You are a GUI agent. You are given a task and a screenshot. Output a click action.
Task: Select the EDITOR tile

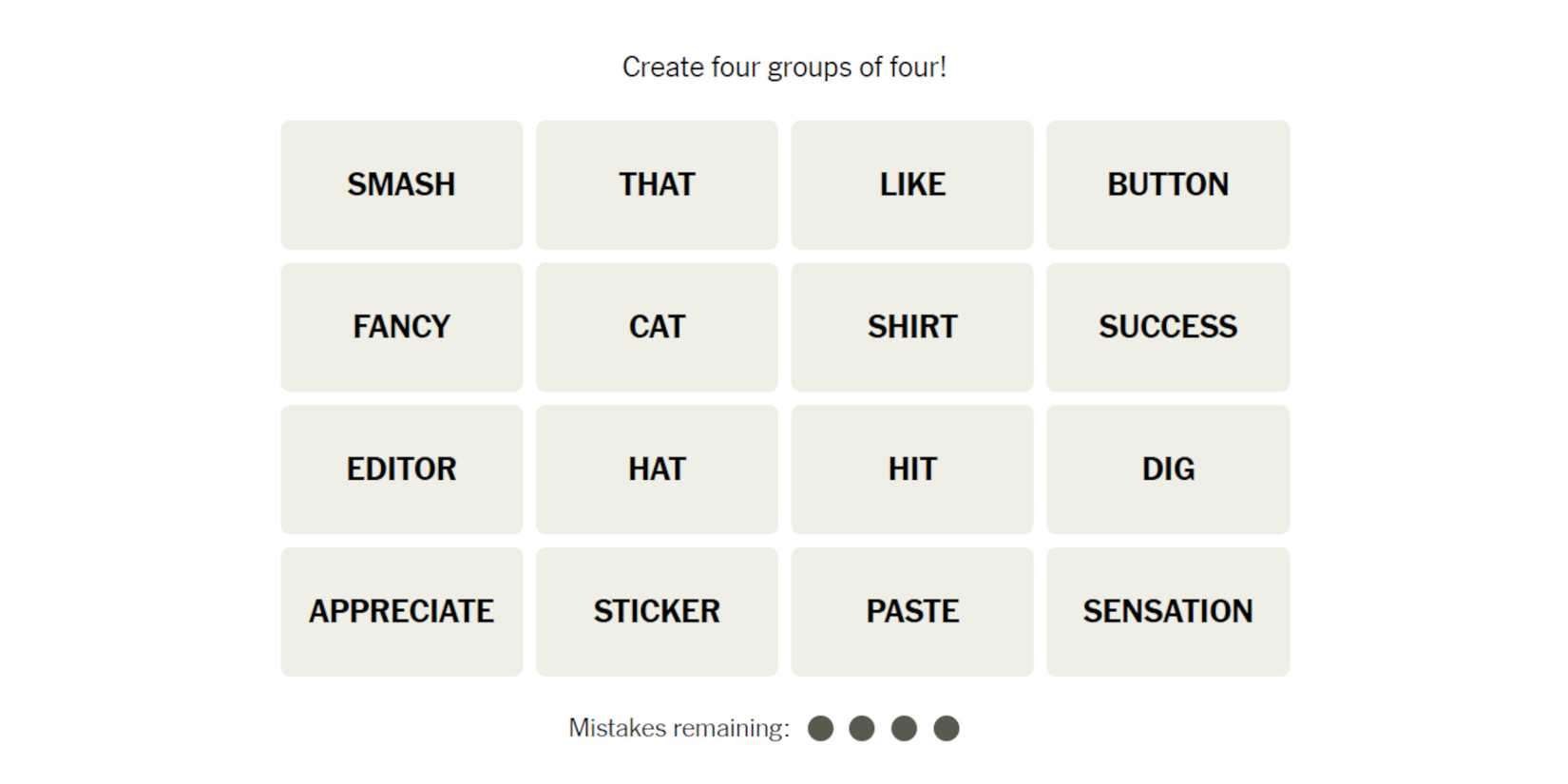coord(401,469)
